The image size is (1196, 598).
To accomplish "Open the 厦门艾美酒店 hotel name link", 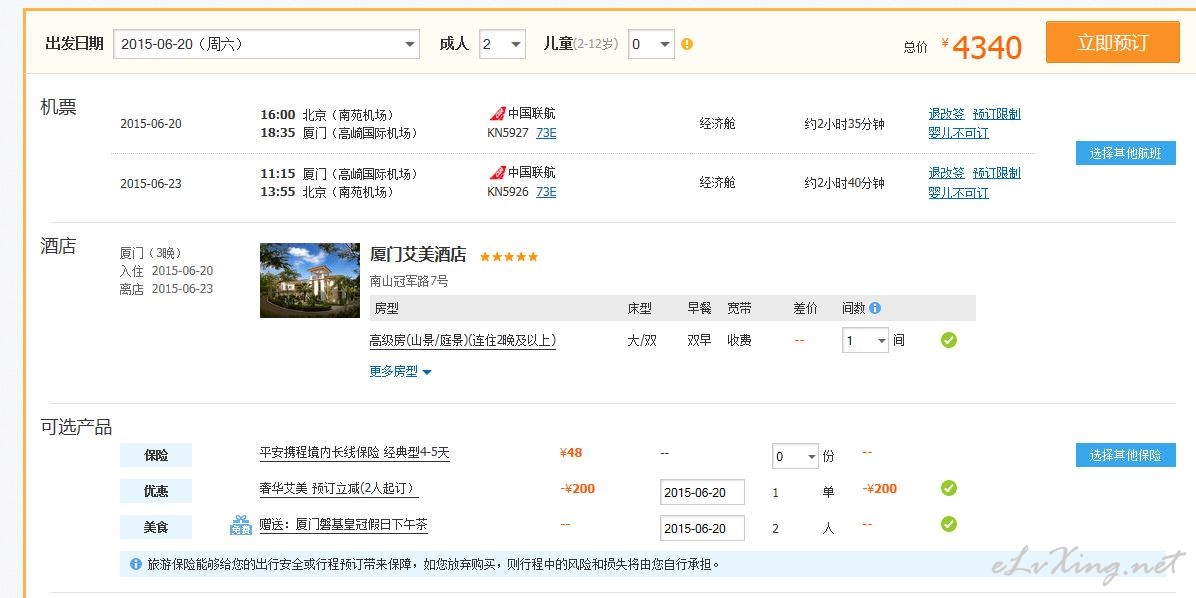I will pyautogui.click(x=418, y=255).
